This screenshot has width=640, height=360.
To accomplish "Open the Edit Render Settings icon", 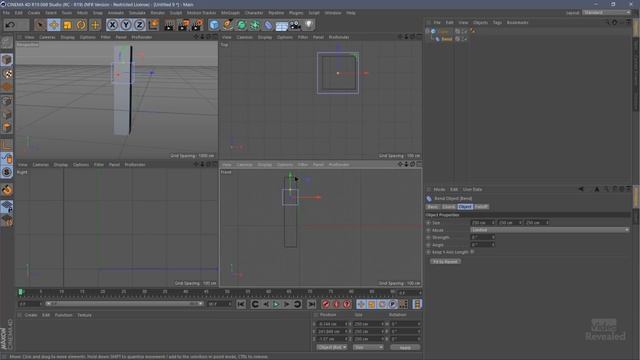I will click(198, 25).
